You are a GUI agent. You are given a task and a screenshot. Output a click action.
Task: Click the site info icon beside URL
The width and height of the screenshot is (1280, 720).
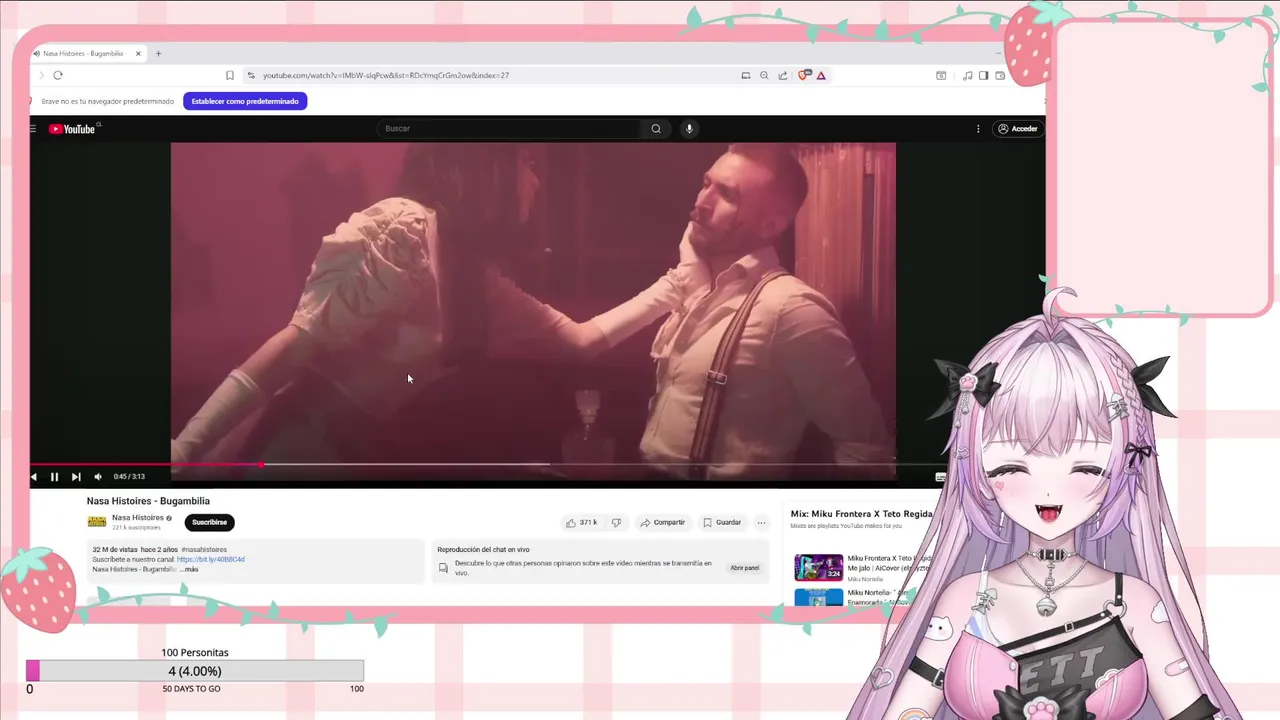251,75
